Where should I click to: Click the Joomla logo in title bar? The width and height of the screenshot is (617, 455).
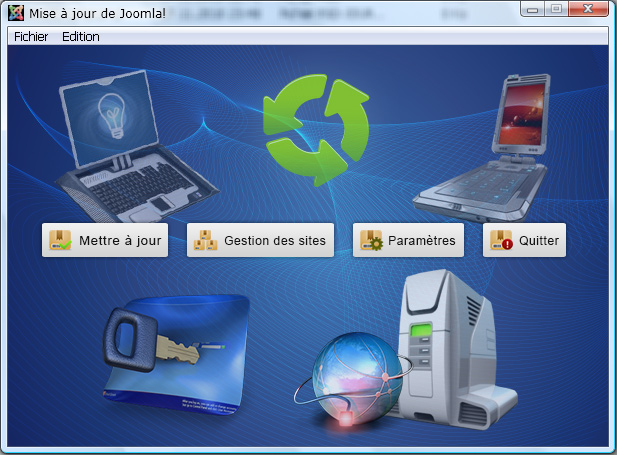16,13
